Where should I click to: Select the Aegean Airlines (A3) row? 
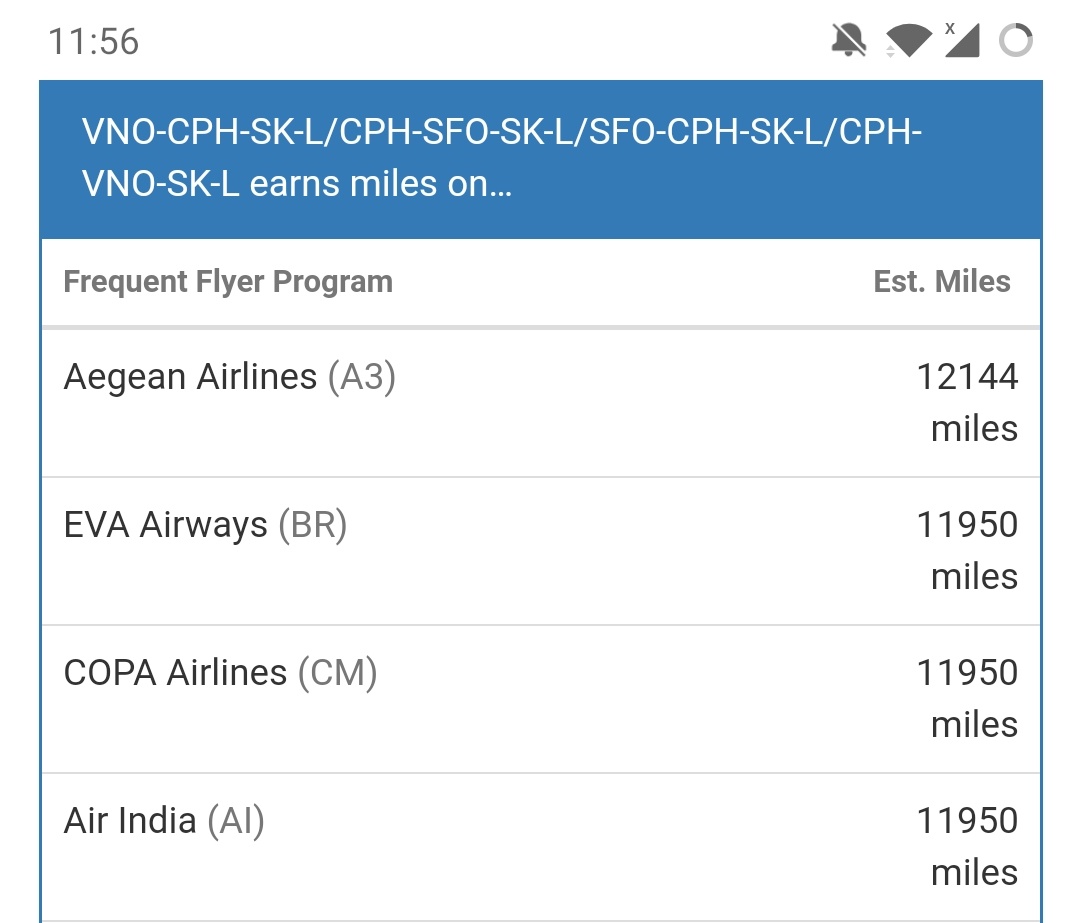pyautogui.click(x=541, y=403)
